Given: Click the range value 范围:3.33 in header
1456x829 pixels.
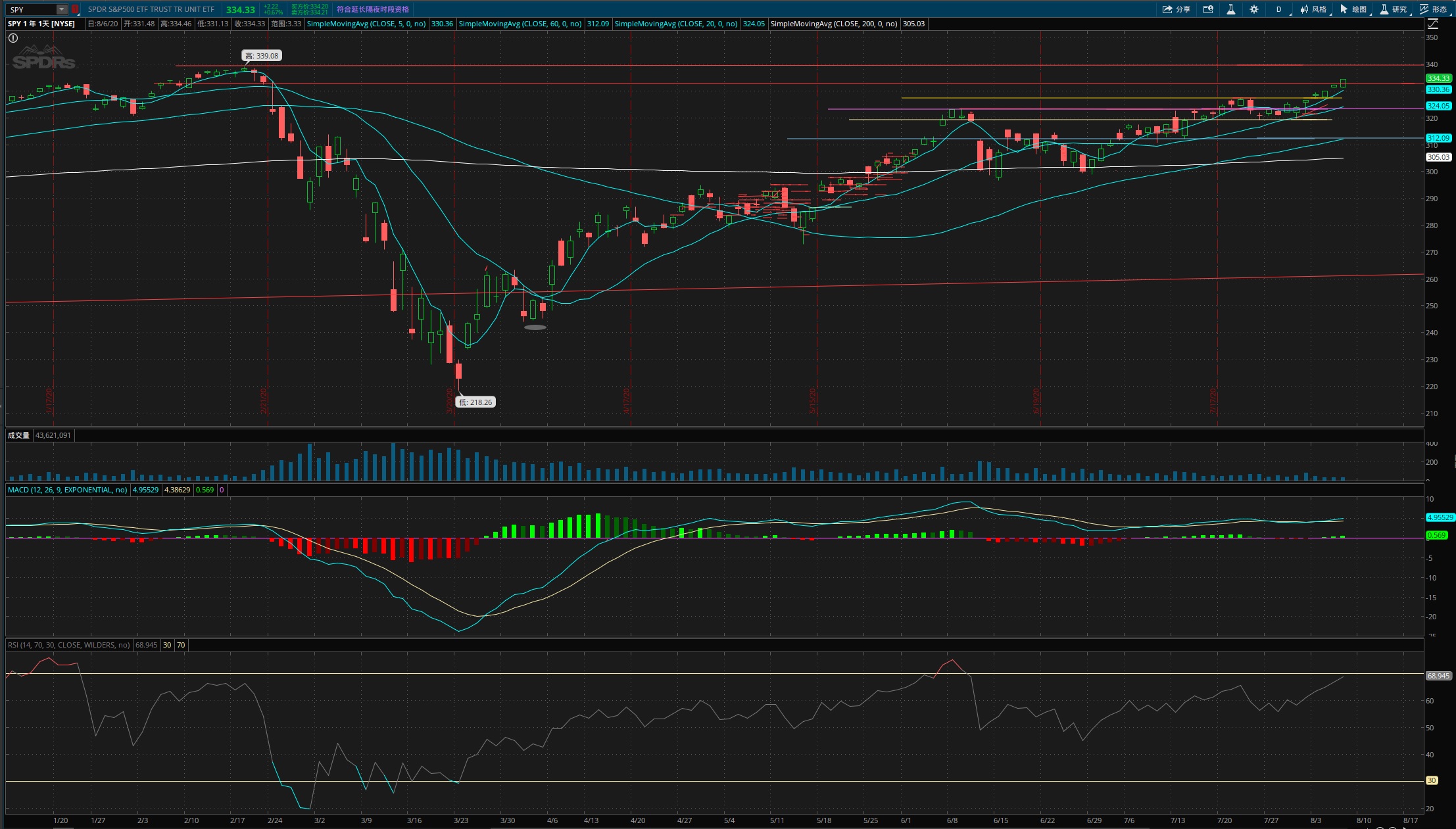Looking at the screenshot, I should (x=286, y=24).
